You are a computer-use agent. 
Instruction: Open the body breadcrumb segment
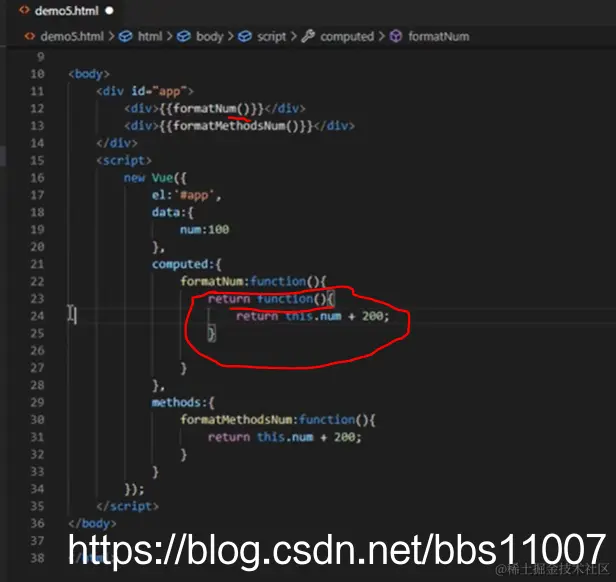coord(209,37)
